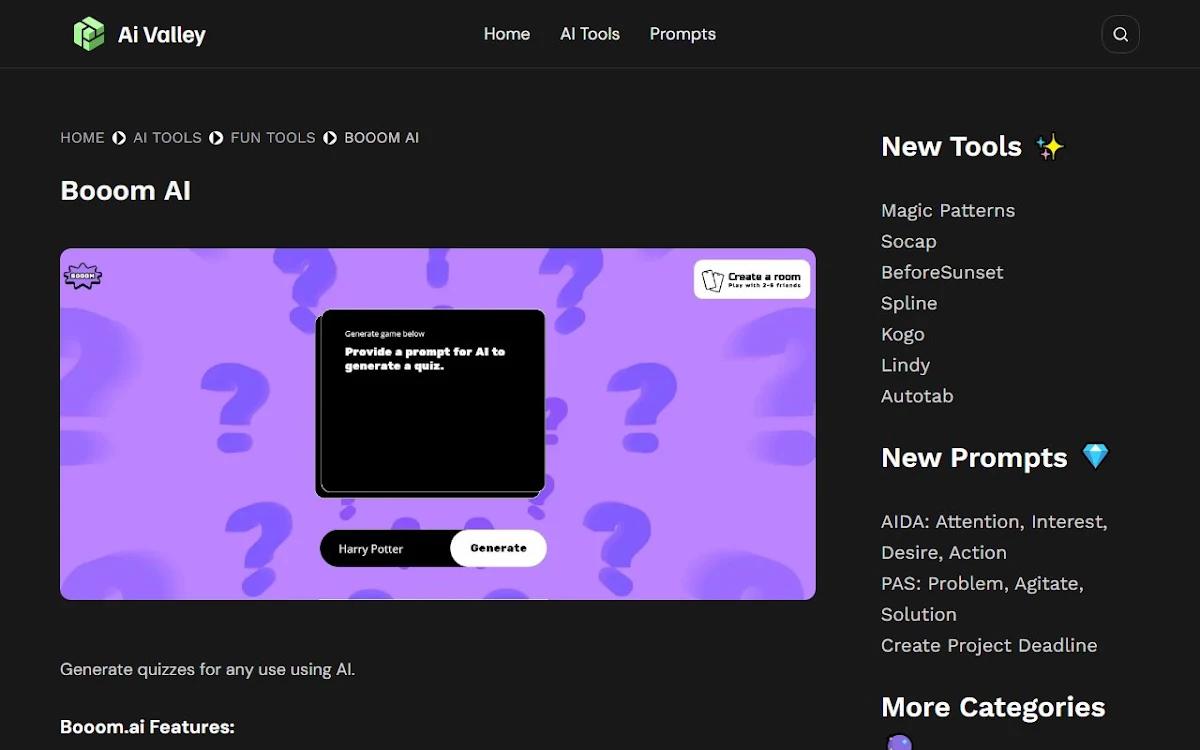Go to the Home menu item
The height and width of the screenshot is (750, 1200).
(x=507, y=34)
